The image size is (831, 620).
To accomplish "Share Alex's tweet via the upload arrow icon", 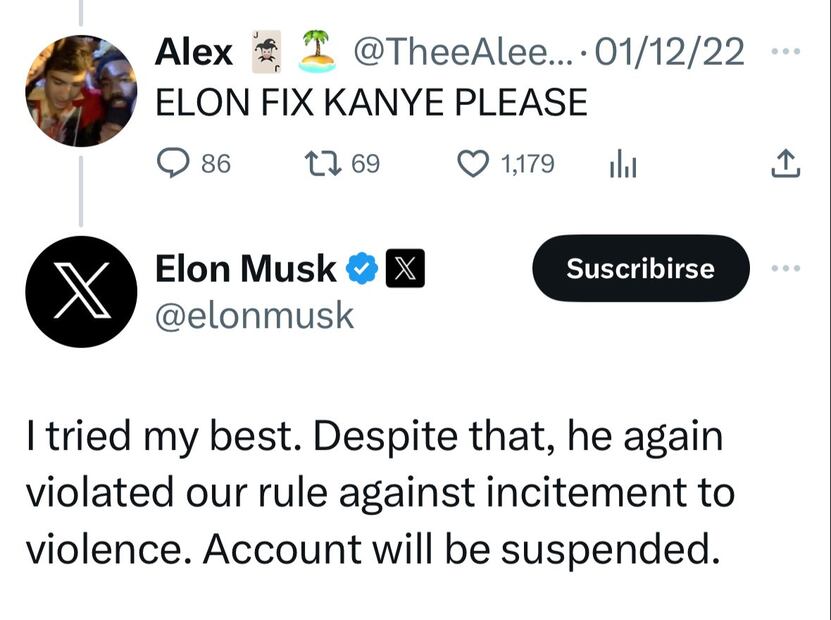I will [786, 164].
